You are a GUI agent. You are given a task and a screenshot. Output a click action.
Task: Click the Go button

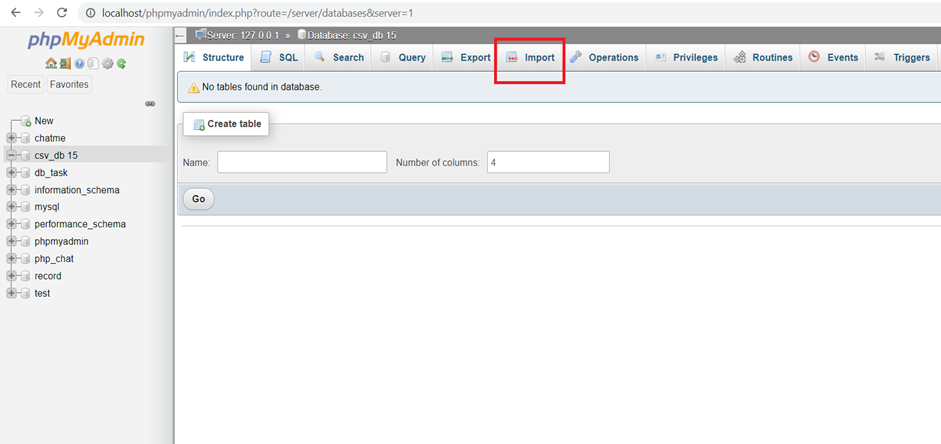199,199
